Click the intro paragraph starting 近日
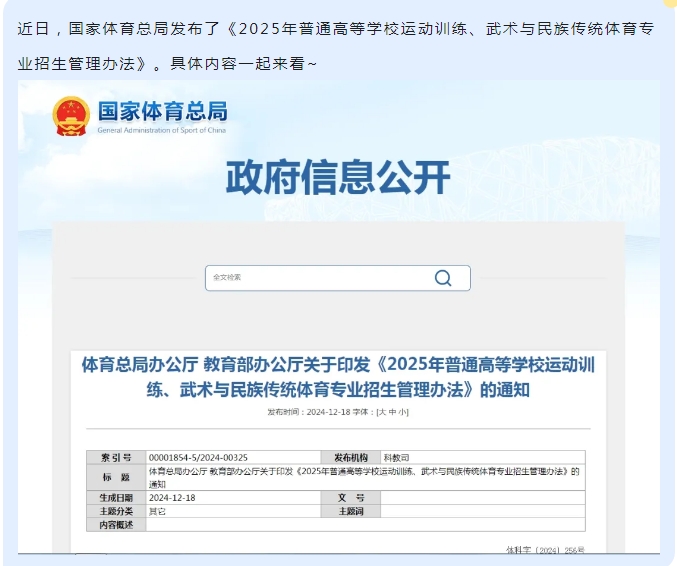 click(336, 46)
